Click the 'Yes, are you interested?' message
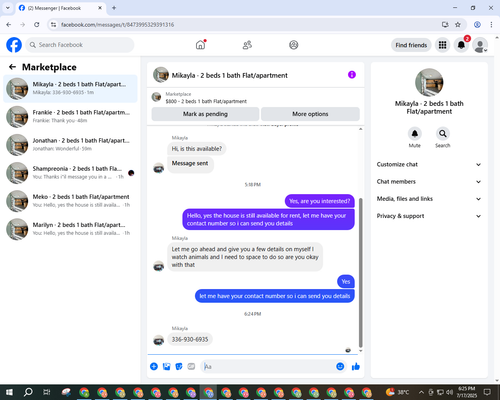This screenshot has width=500, height=400. tap(320, 201)
